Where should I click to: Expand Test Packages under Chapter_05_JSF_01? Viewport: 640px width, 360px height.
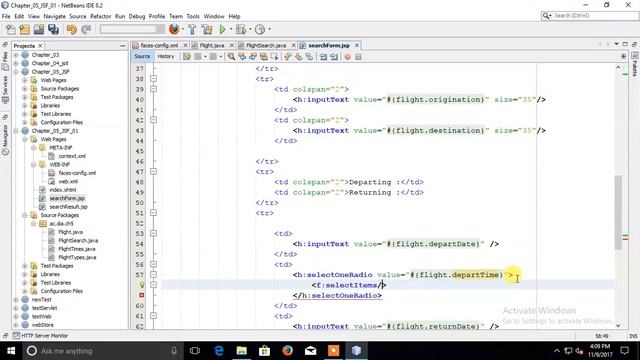24,266
